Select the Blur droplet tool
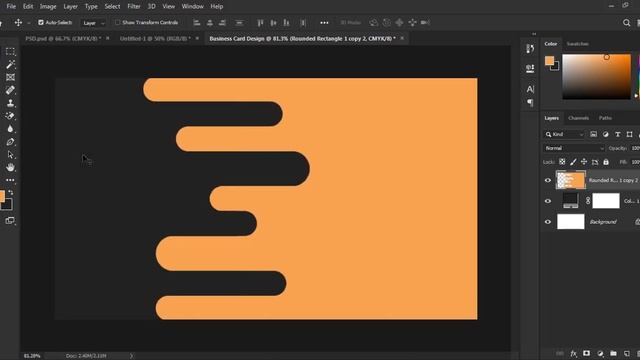 (x=10, y=129)
